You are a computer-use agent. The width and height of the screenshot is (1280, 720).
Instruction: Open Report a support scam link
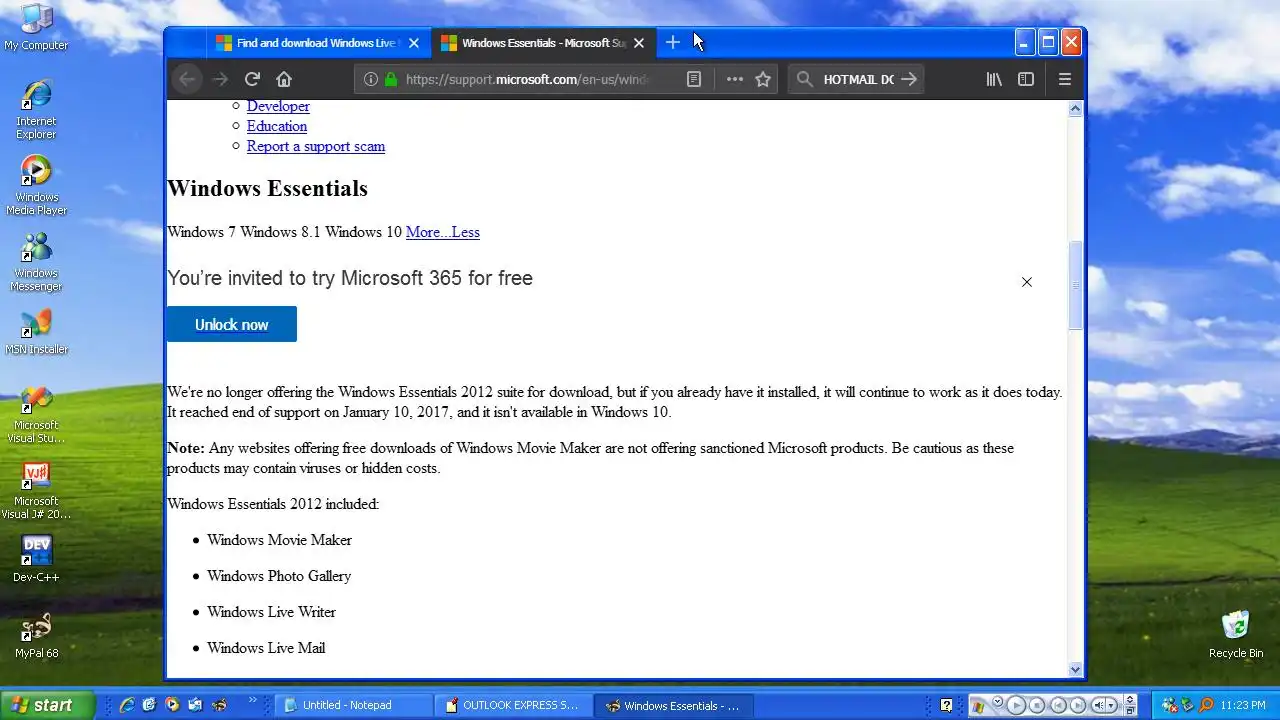316,146
